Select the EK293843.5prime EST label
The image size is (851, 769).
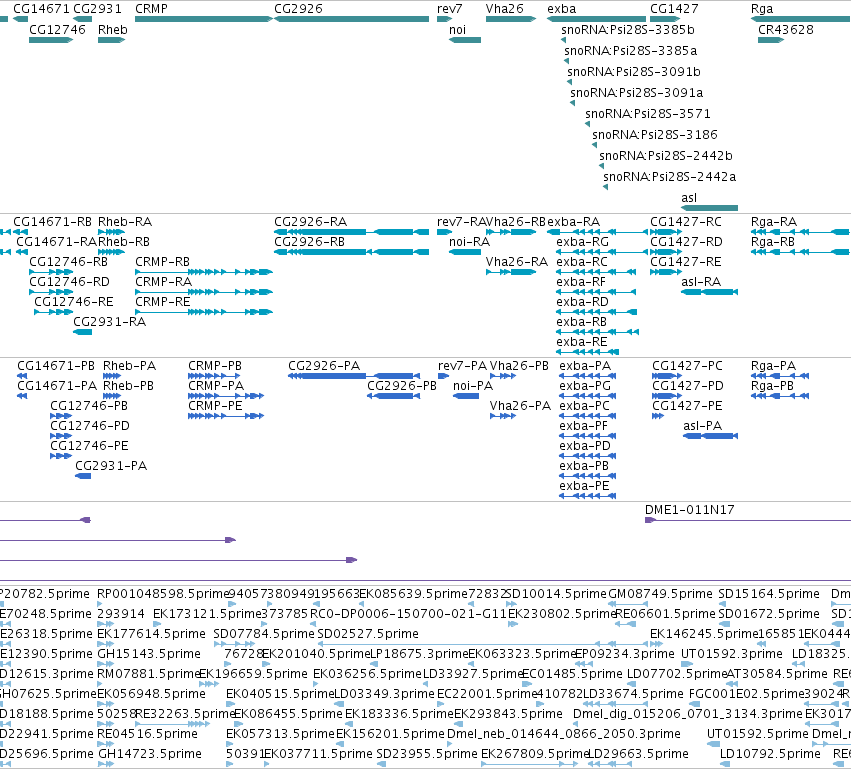click(x=509, y=714)
